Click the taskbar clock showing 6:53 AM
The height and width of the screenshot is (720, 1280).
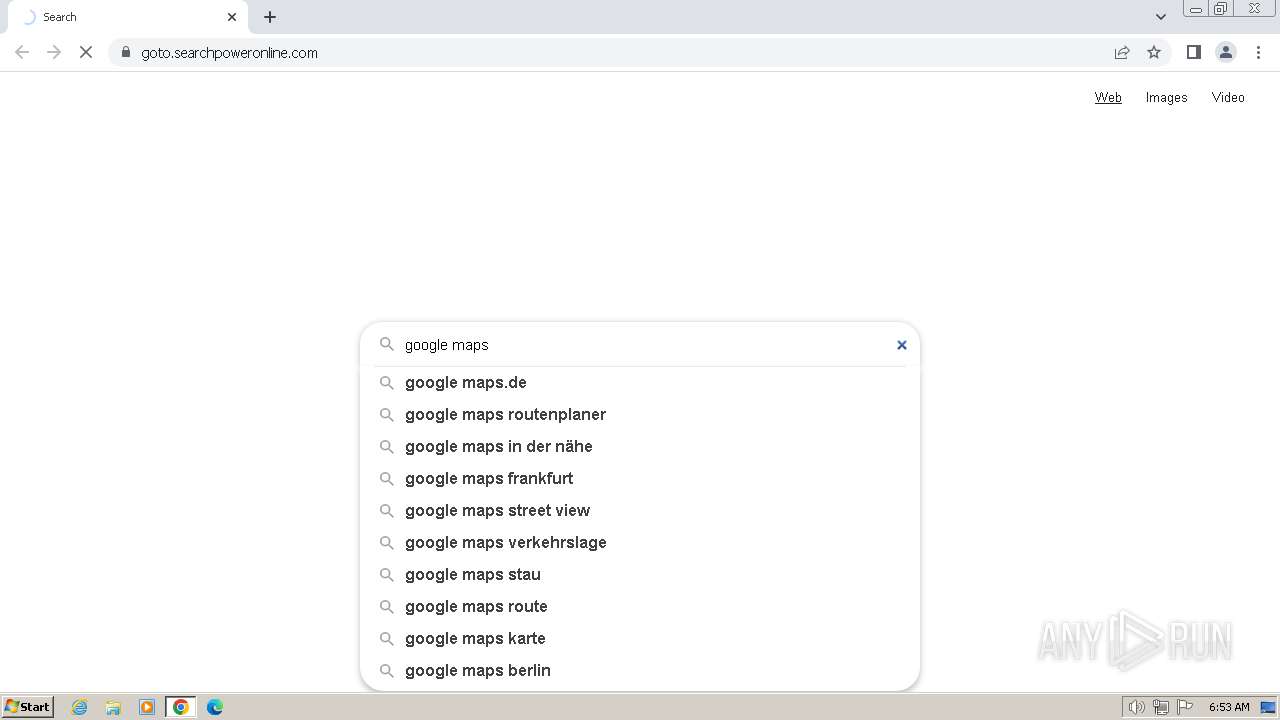[1229, 707]
